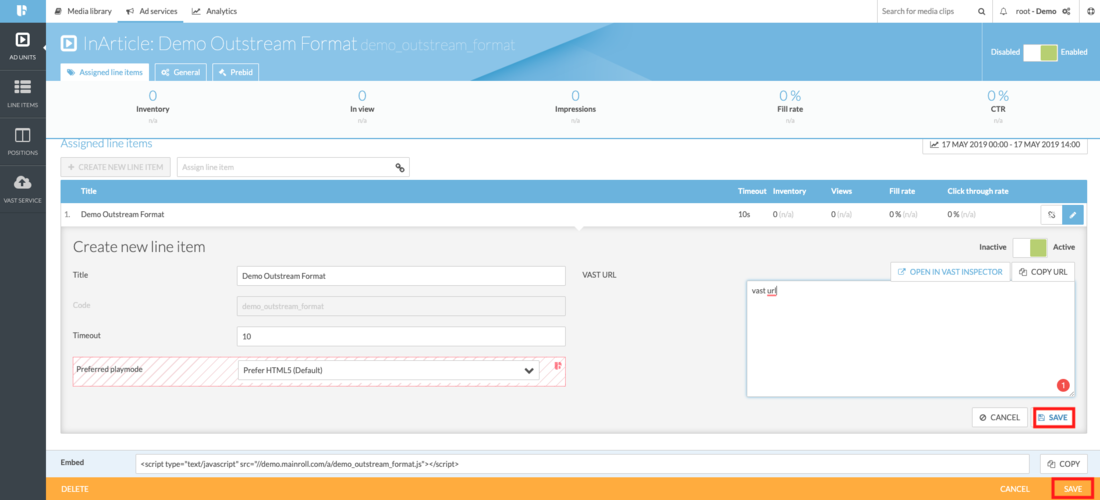Click the CTR summary statistic
Image resolution: width=1100 pixels, height=500 pixels.
click(998, 105)
